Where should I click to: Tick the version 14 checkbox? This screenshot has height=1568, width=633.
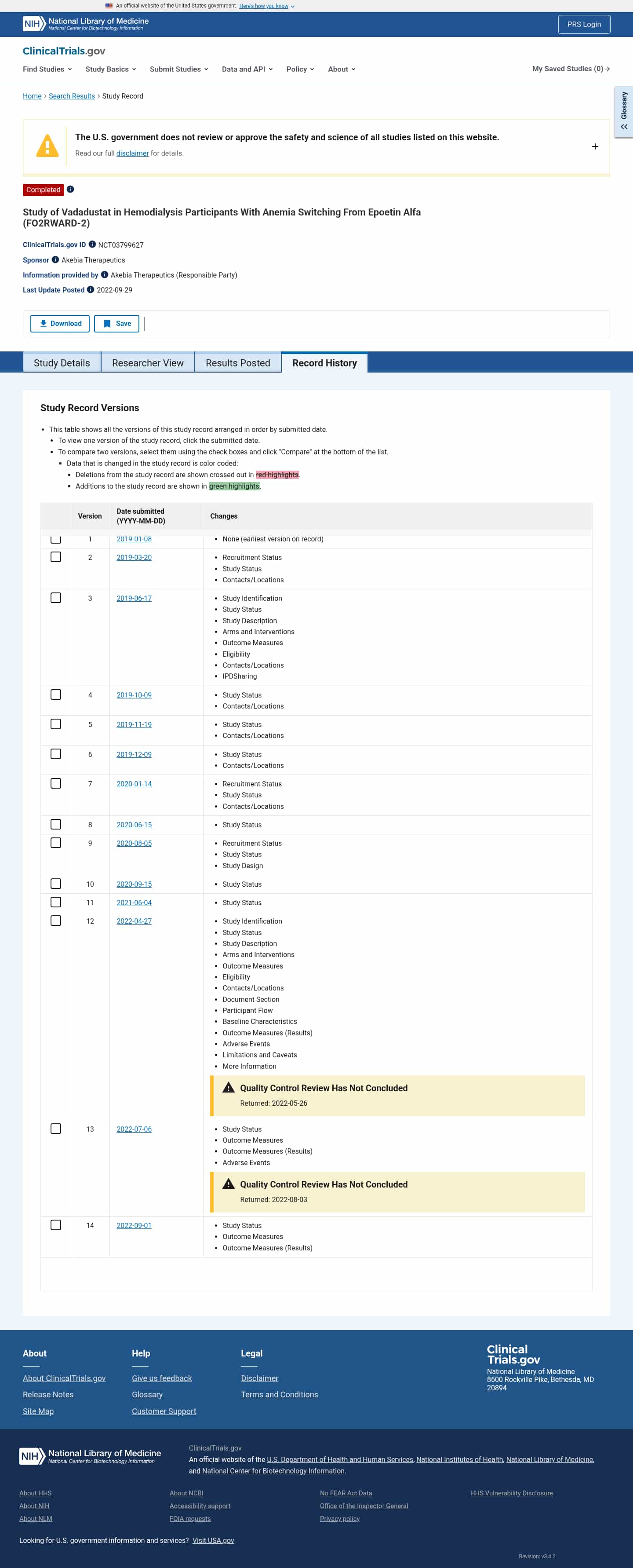coord(56,1224)
